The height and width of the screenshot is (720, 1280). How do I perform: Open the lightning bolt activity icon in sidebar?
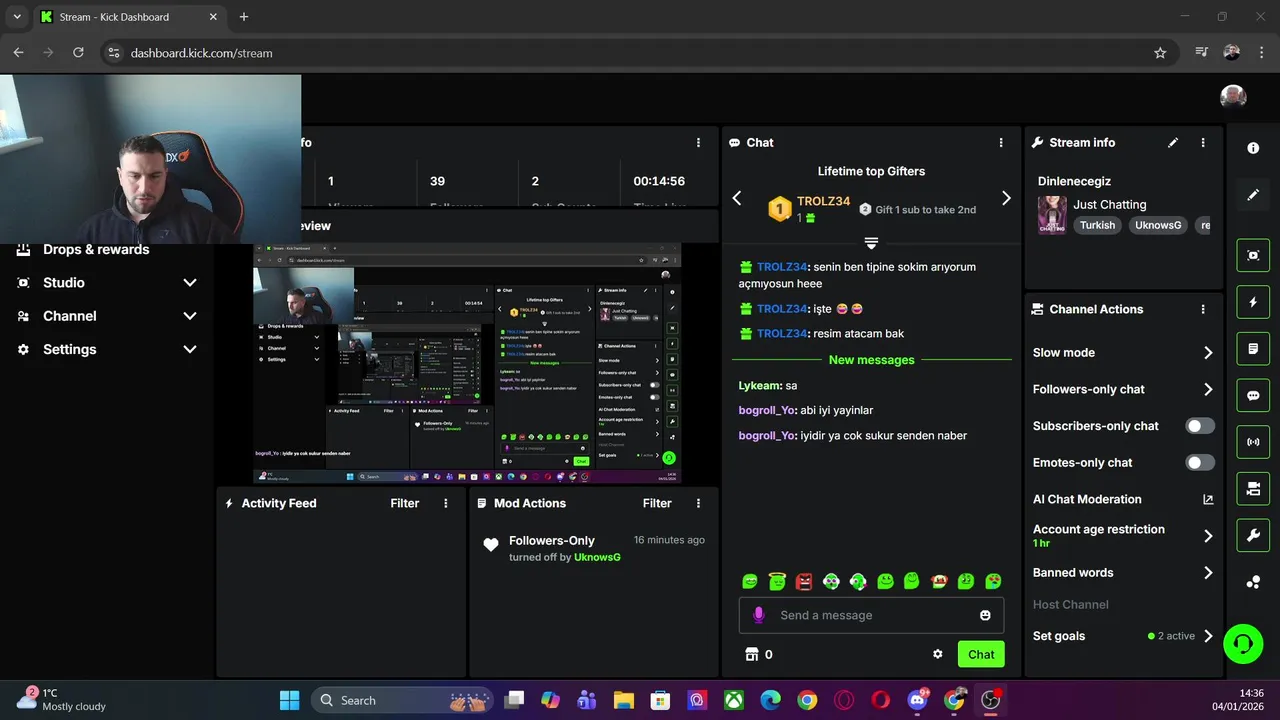coord(1253,302)
